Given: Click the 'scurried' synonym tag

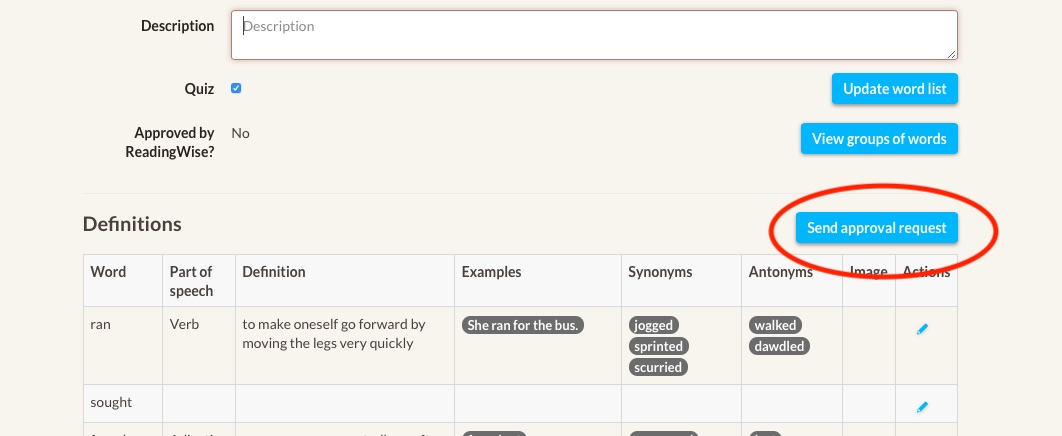Looking at the screenshot, I should 658,367.
